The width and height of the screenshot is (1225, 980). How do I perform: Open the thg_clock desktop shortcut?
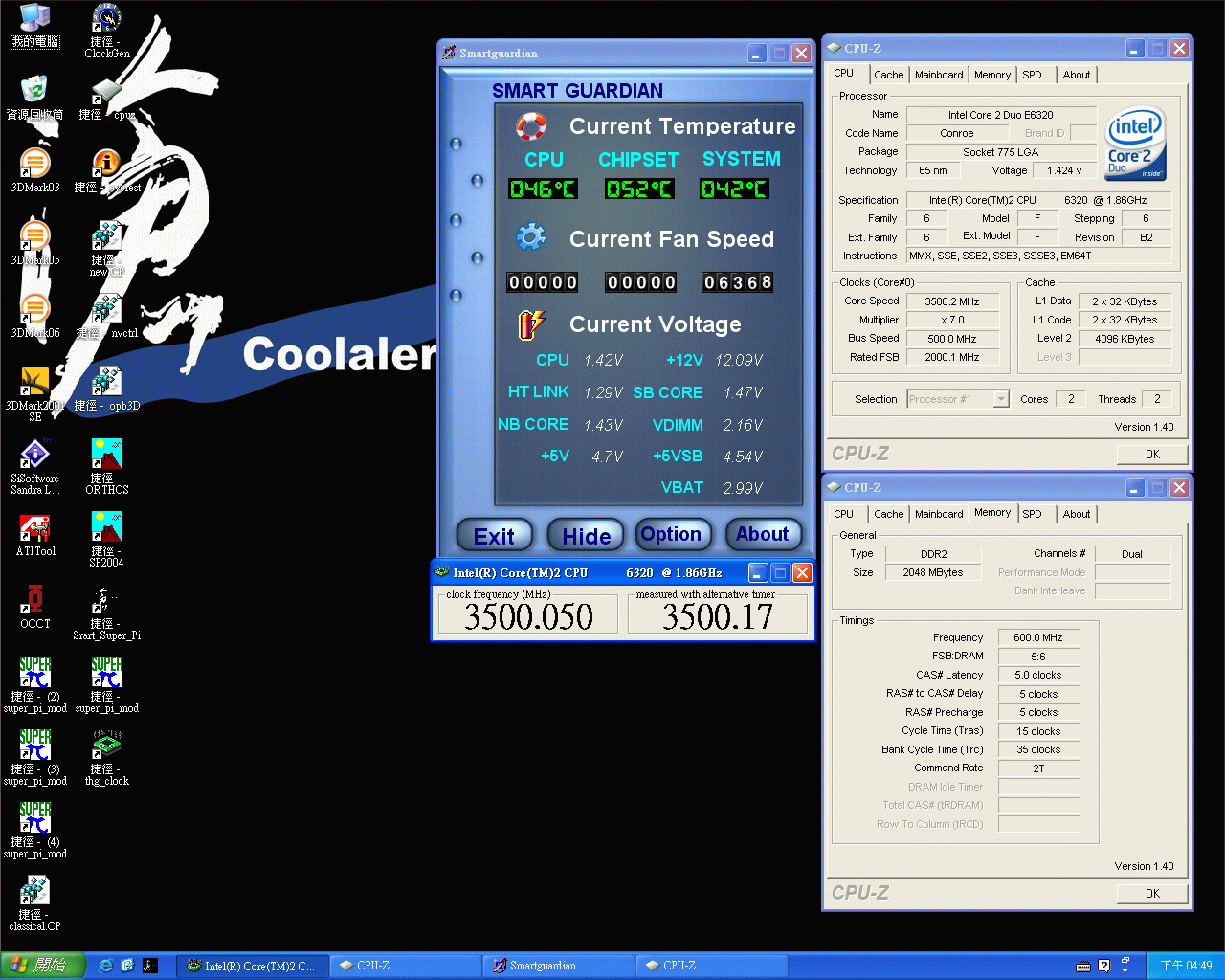[106, 758]
